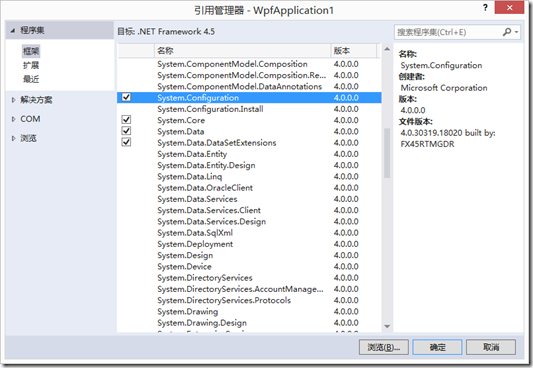Viewport: 533px width, 368px height.
Task: Sort by the 名称 column header
Action: tap(242, 51)
